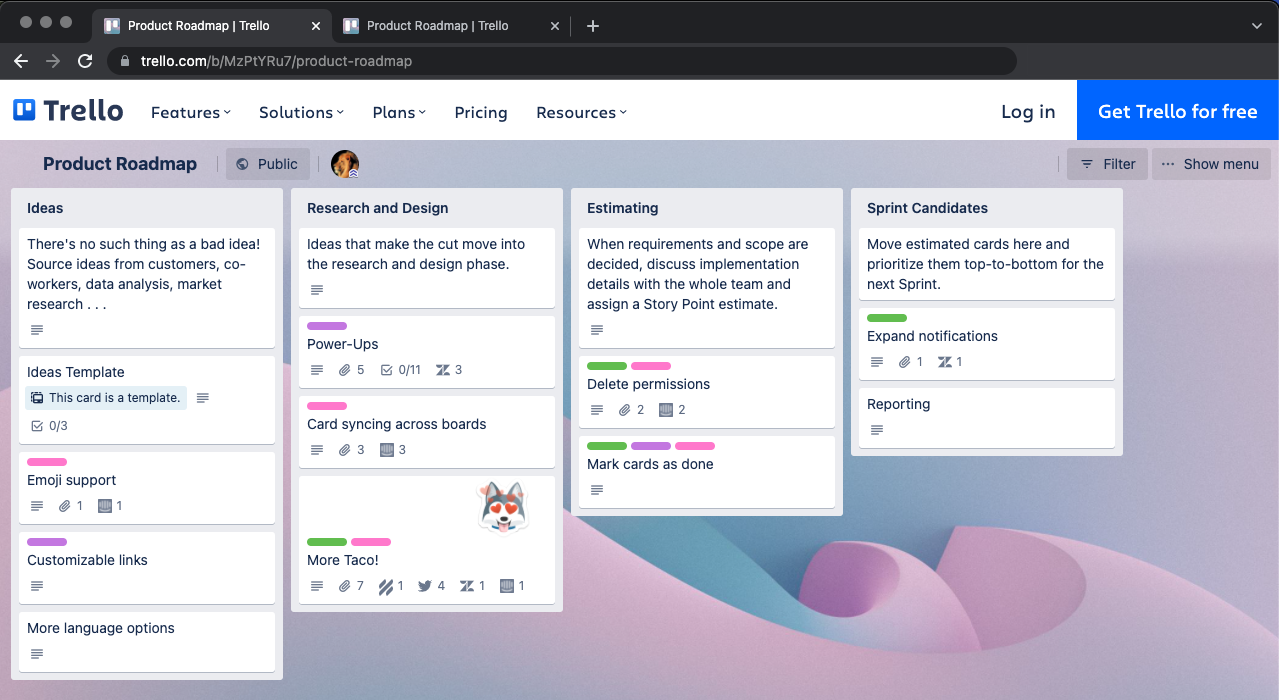The width and height of the screenshot is (1279, 700).
Task: Click the Trello logo in the header
Action: click(68, 111)
